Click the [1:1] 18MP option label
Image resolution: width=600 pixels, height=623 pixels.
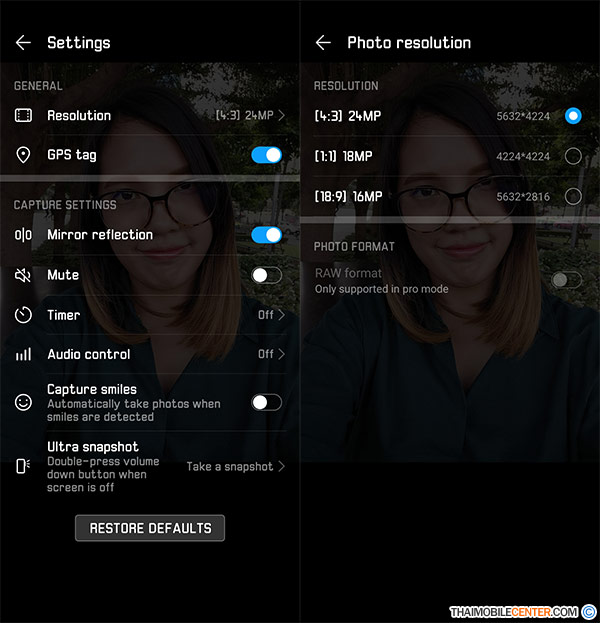(x=343, y=156)
